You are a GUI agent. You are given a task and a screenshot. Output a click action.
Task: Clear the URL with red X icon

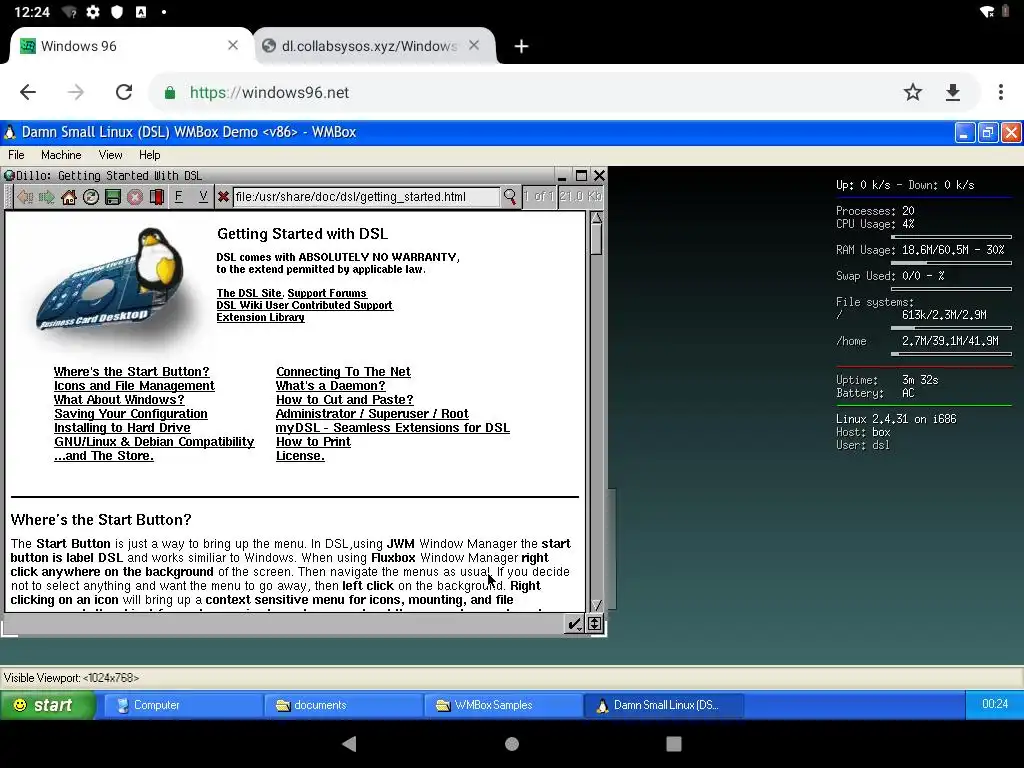[223, 197]
